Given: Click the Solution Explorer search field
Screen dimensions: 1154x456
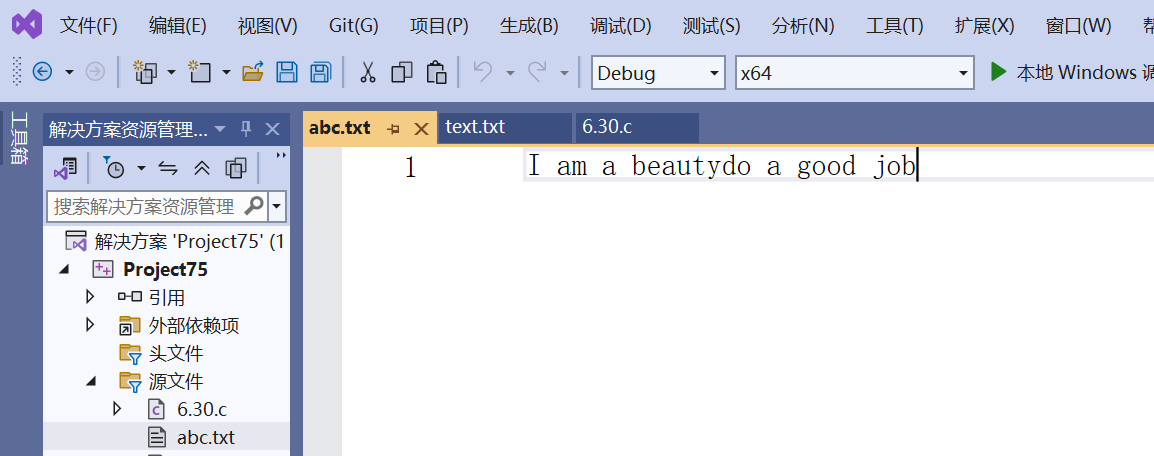Looking at the screenshot, I should 156,206.
